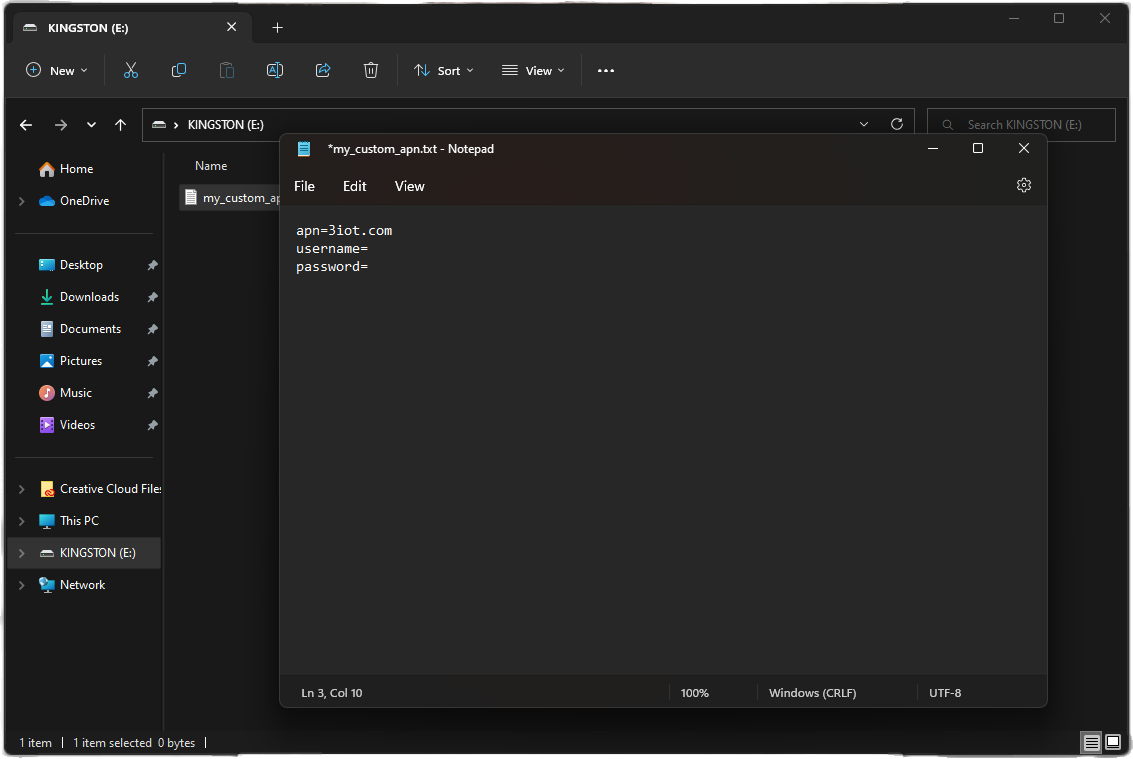Close the KINGSTON (E:) Explorer tab

coord(231,27)
